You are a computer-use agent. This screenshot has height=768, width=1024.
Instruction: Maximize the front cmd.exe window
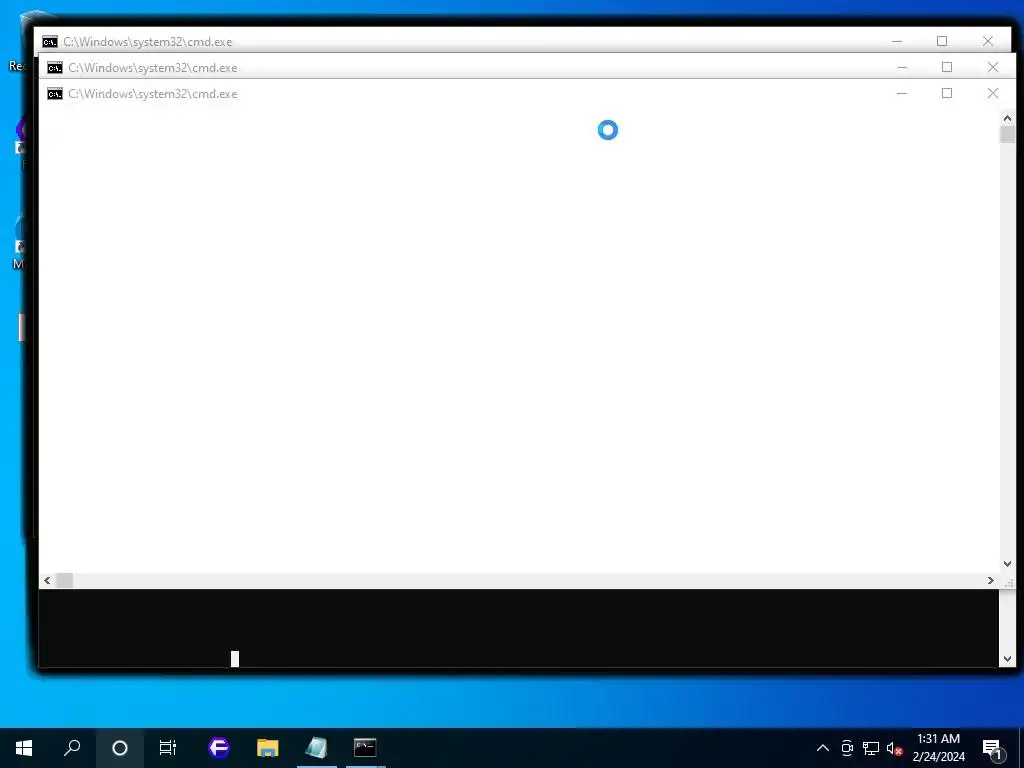point(947,93)
